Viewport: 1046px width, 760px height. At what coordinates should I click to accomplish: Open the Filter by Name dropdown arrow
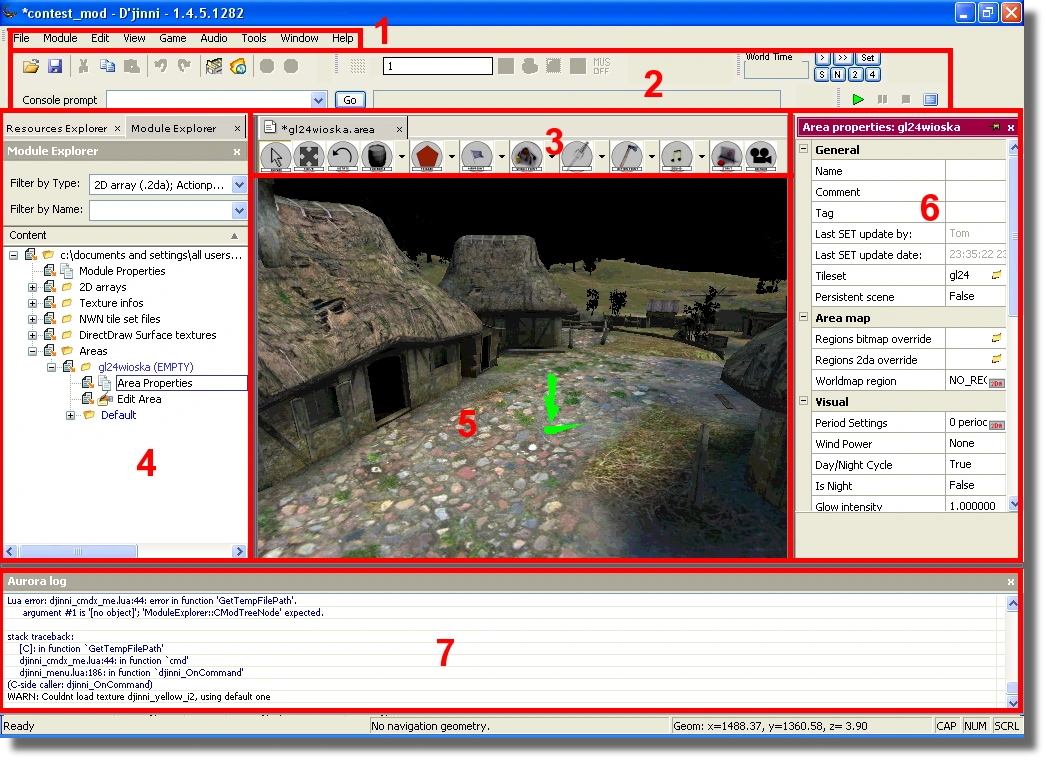tap(239, 210)
